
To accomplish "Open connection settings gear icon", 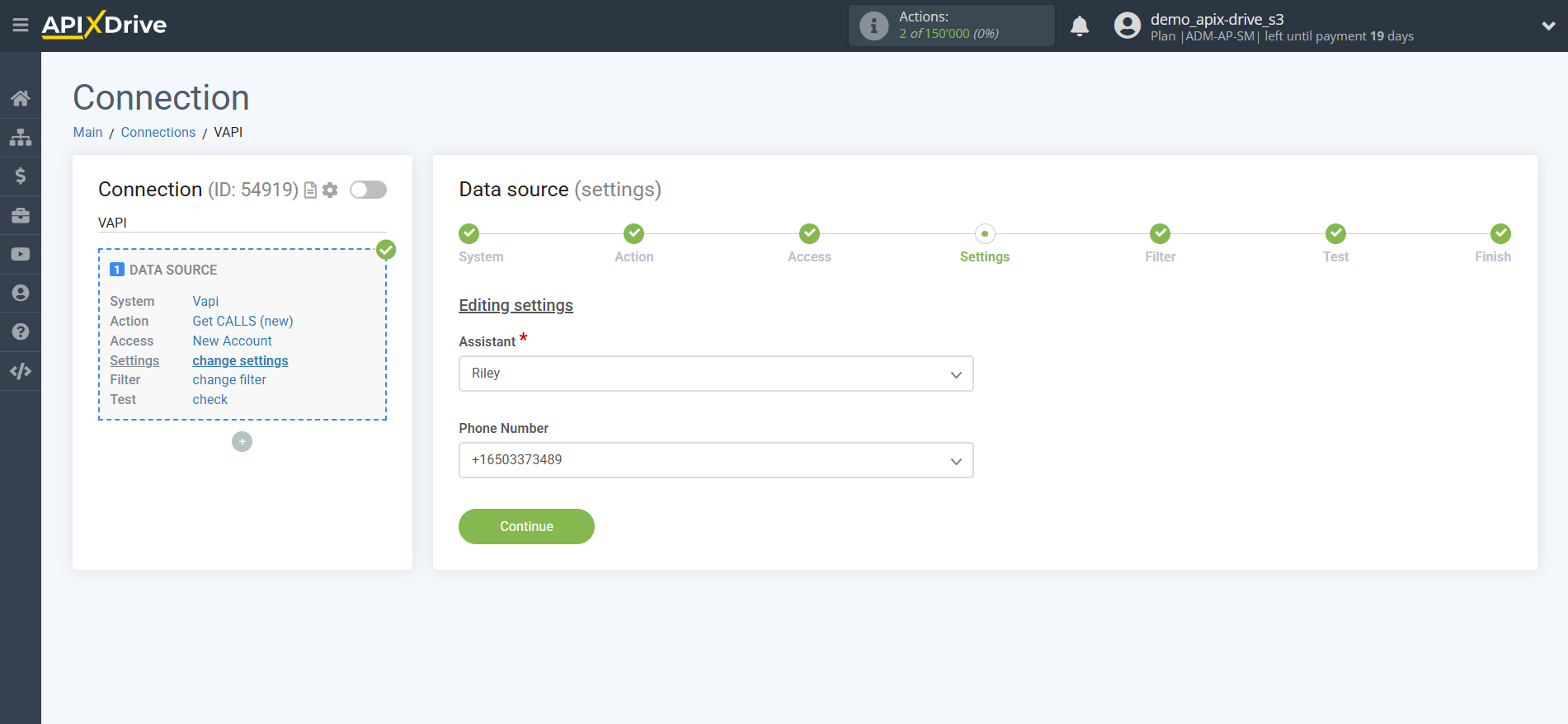I will 330,190.
